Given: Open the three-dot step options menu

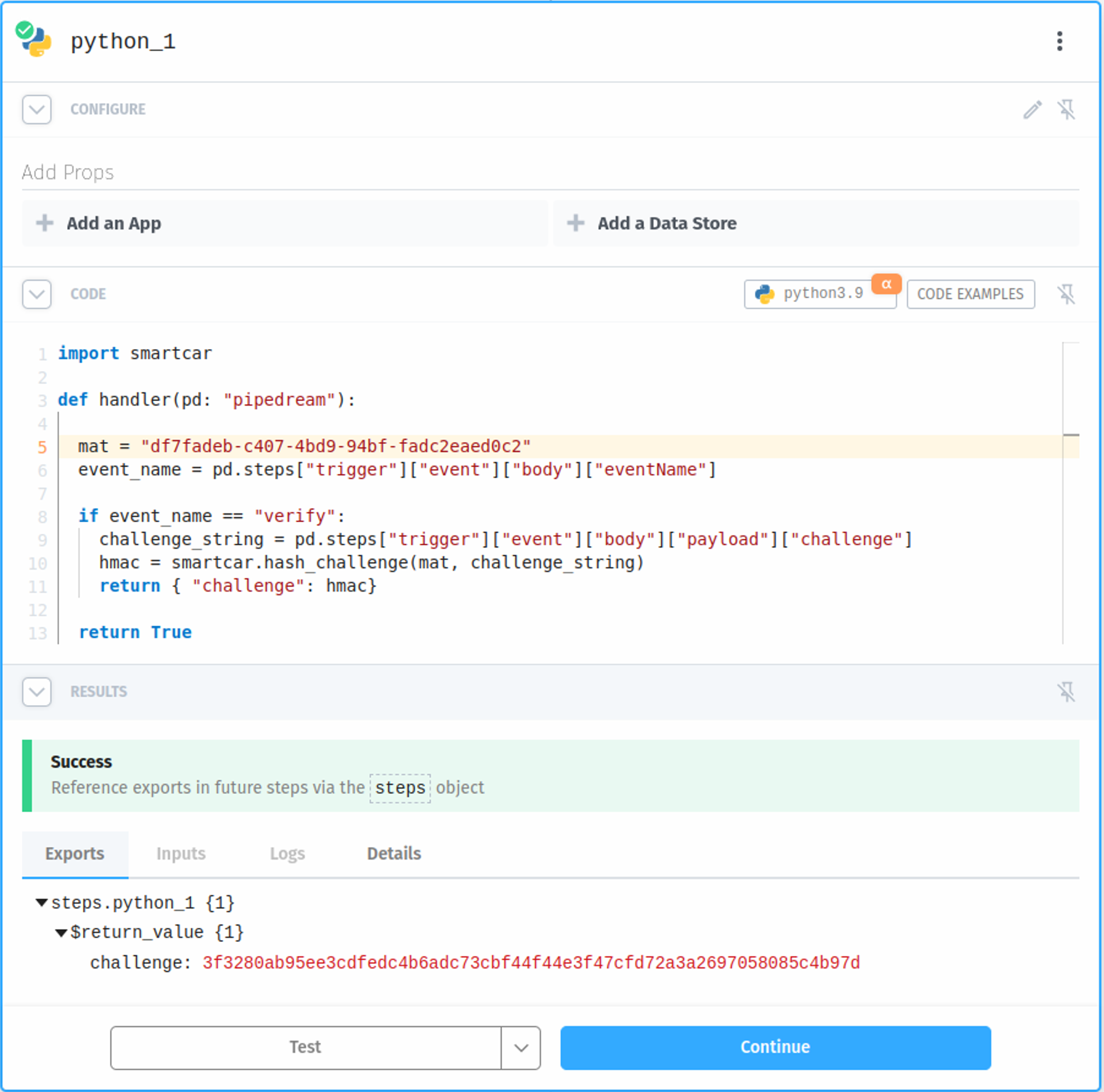Looking at the screenshot, I should tap(1059, 41).
